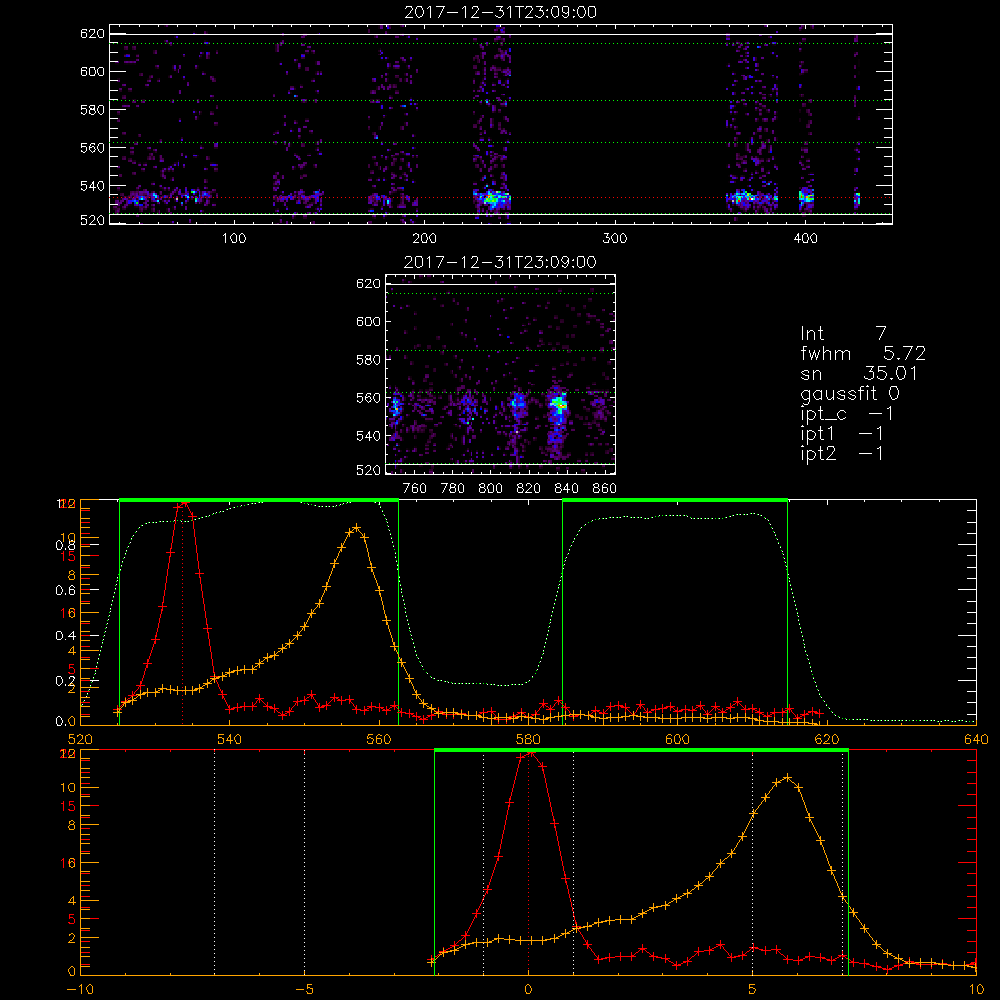This screenshot has width=1000, height=1000.
Task: Click the timestamp title above the wide top spectrogram
Action: click(x=501, y=12)
